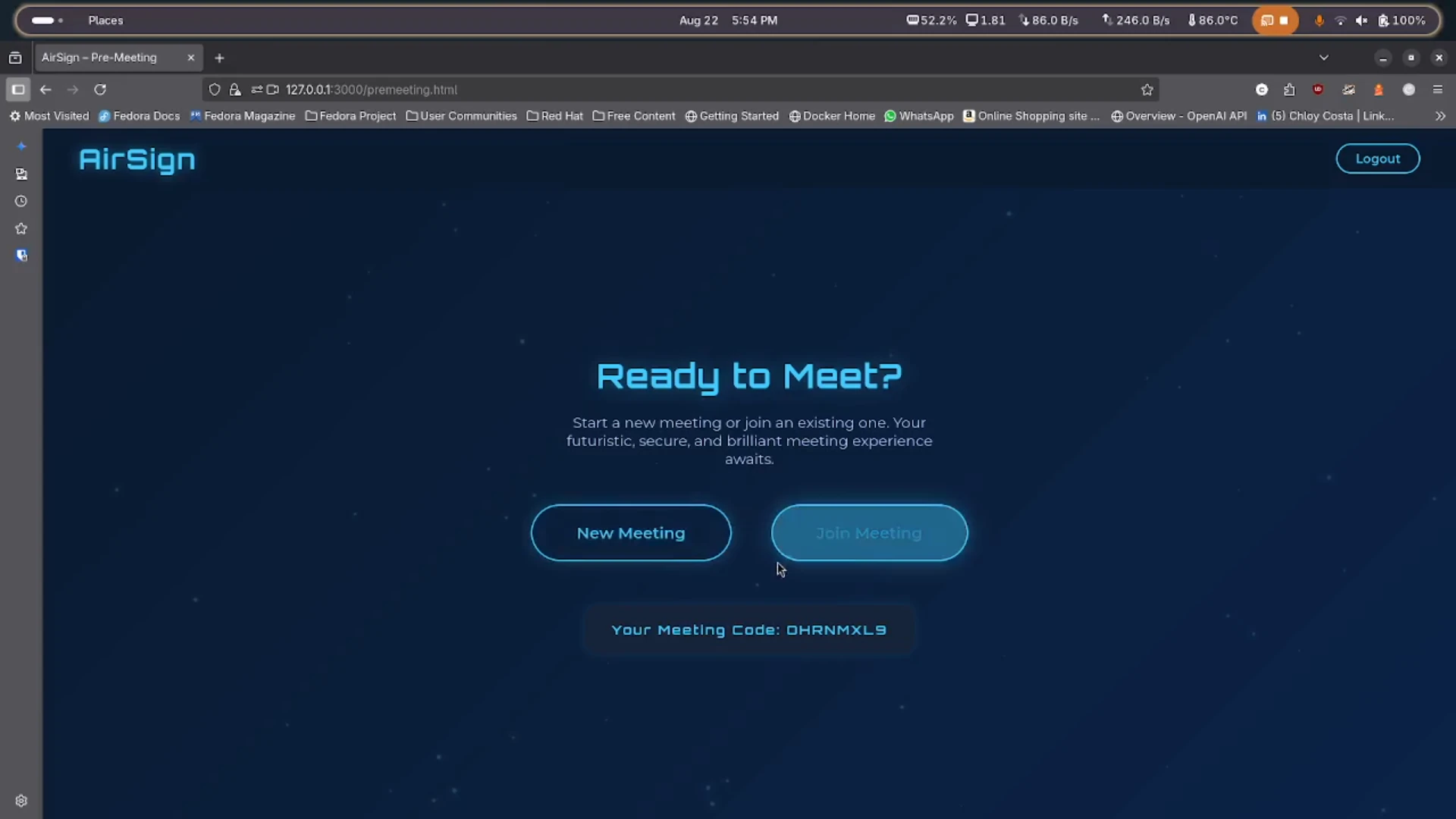The height and width of the screenshot is (819, 1456).
Task: Open the sidebar settings gear icon
Action: pos(21,801)
